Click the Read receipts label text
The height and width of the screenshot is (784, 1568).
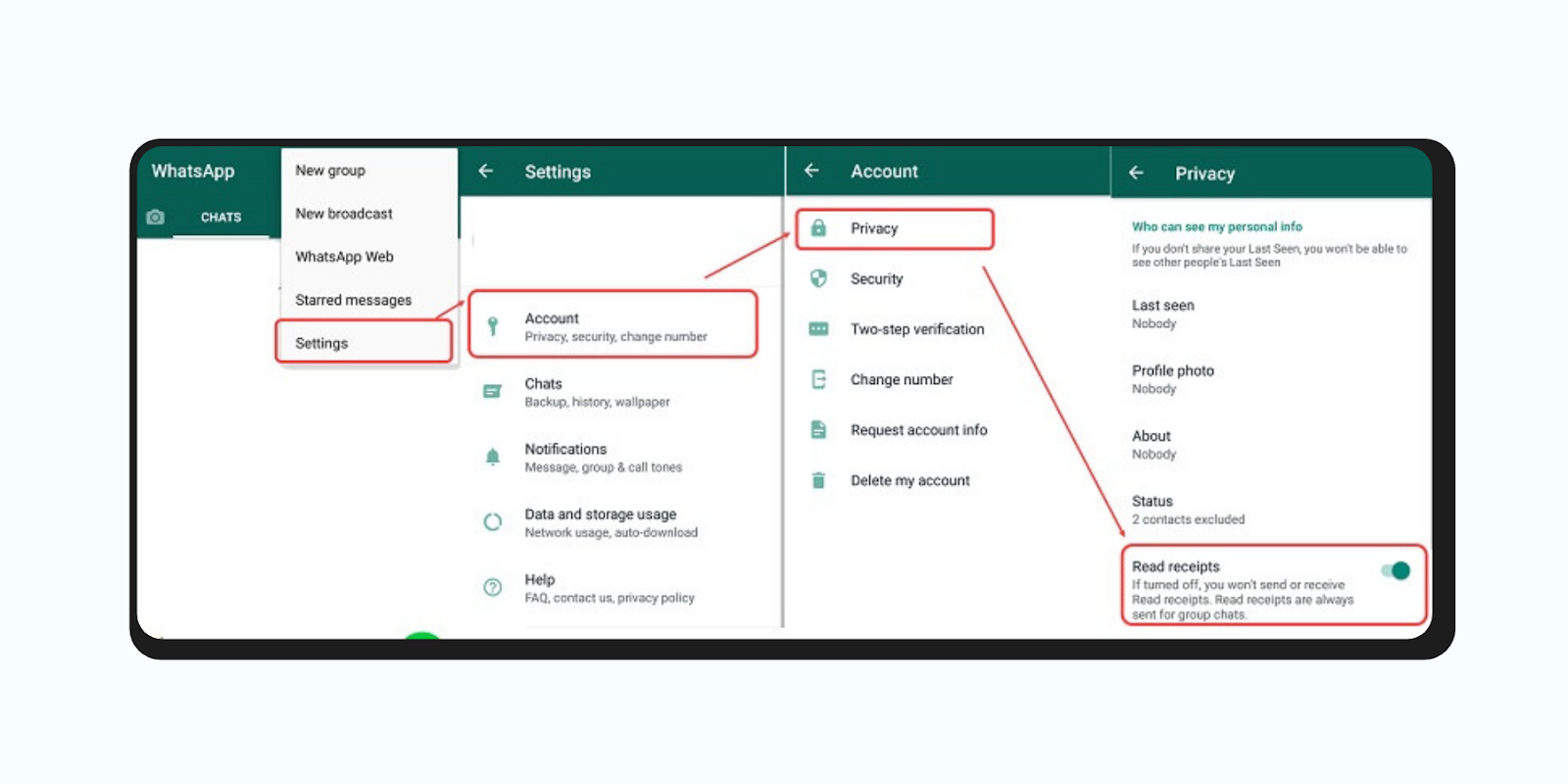pyautogui.click(x=1176, y=566)
